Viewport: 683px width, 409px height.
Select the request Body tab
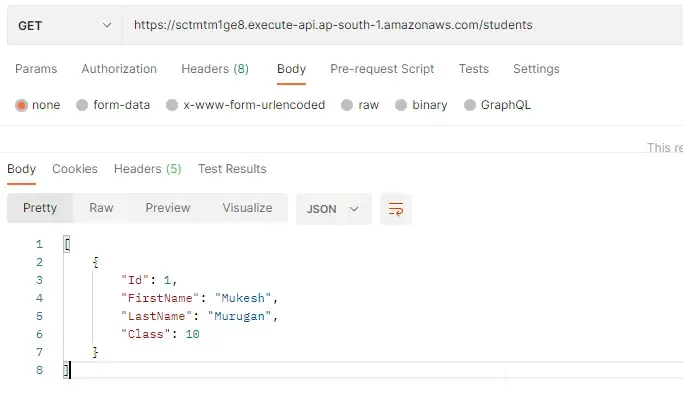[291, 69]
